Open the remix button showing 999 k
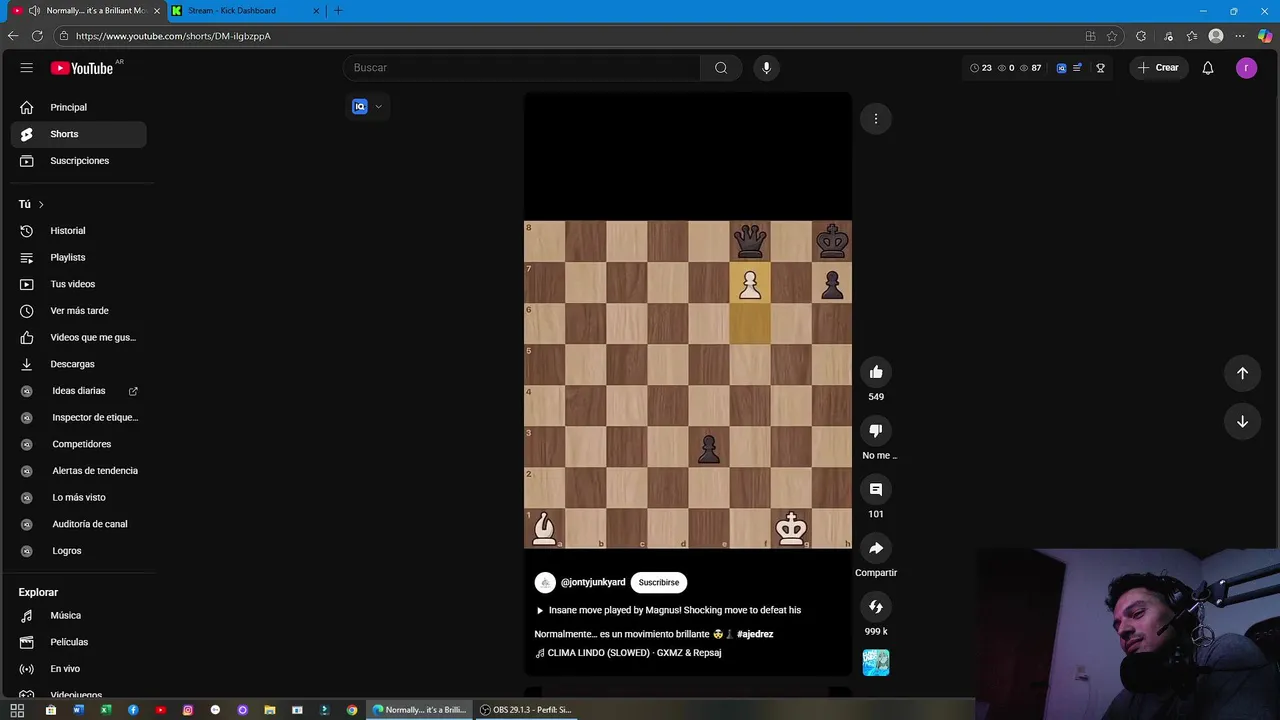 [x=876, y=607]
